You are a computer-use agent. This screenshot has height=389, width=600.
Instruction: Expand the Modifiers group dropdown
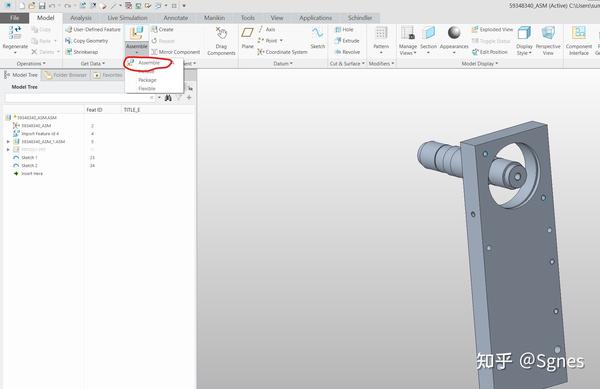(x=381, y=63)
